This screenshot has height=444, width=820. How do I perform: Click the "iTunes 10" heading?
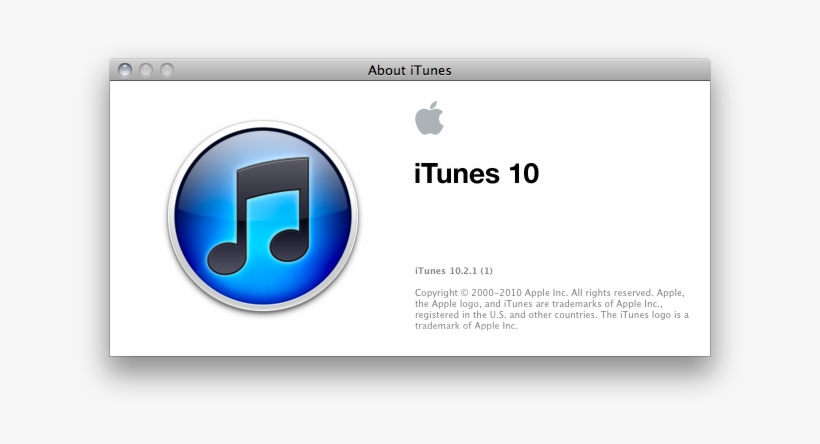[x=476, y=174]
